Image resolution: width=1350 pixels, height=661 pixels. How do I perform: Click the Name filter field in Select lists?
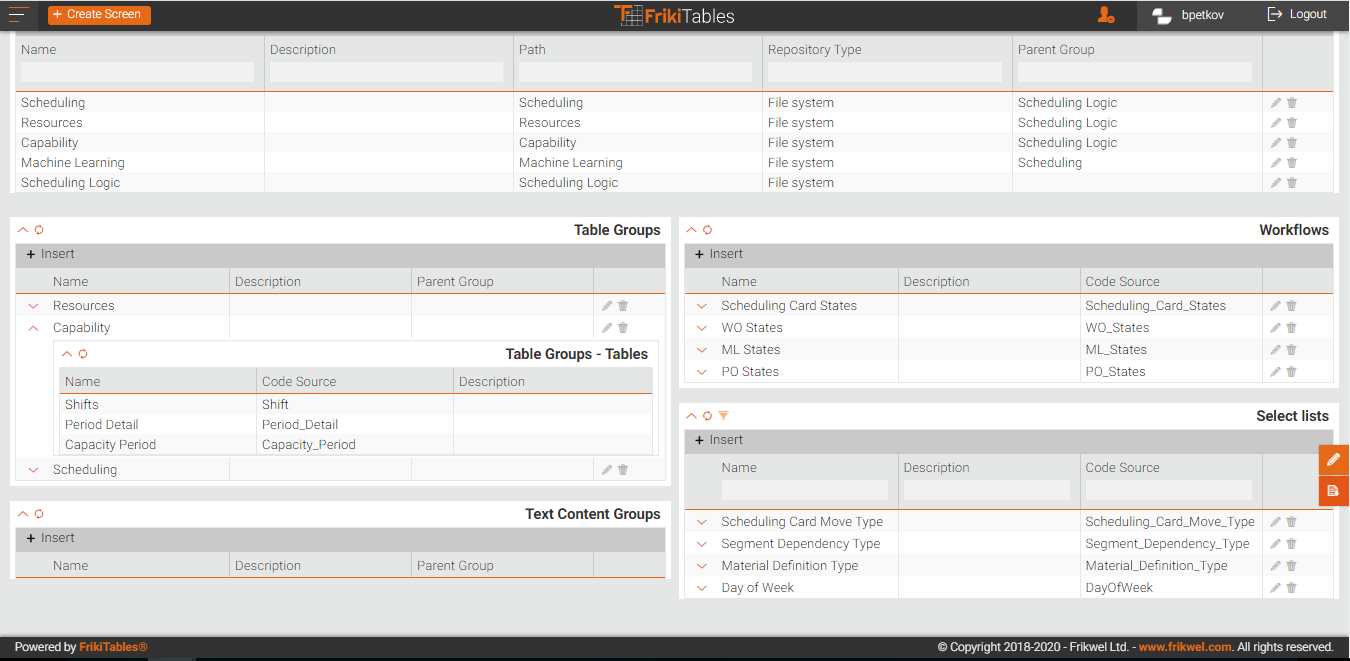[x=804, y=490]
